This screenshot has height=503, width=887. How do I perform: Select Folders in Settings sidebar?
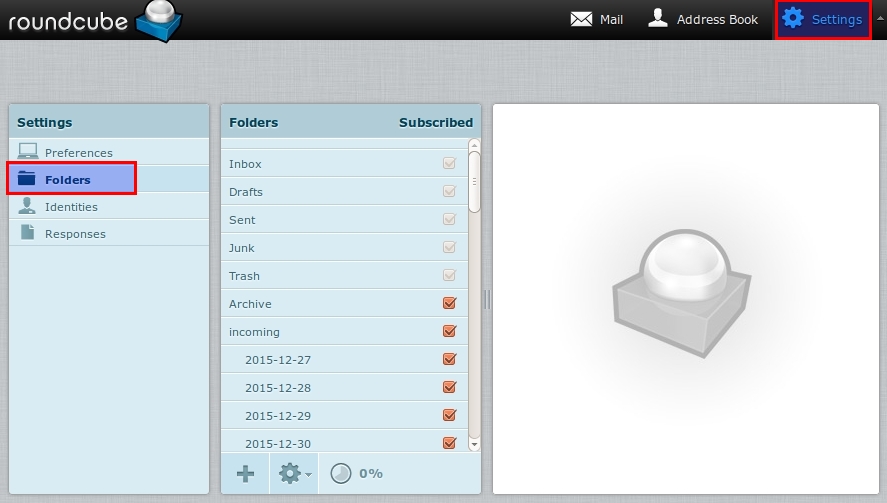68,180
